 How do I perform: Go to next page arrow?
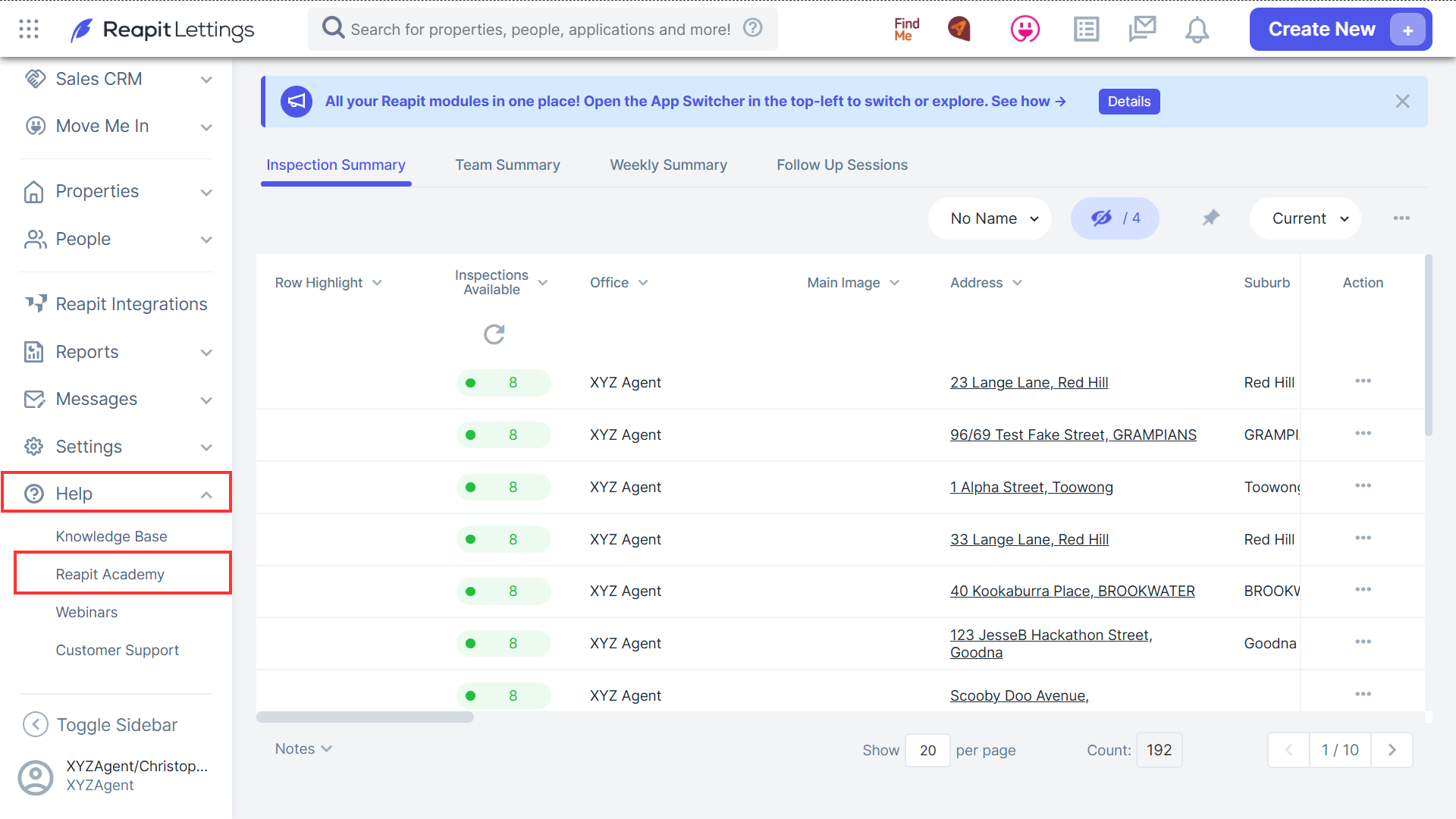pyautogui.click(x=1392, y=750)
